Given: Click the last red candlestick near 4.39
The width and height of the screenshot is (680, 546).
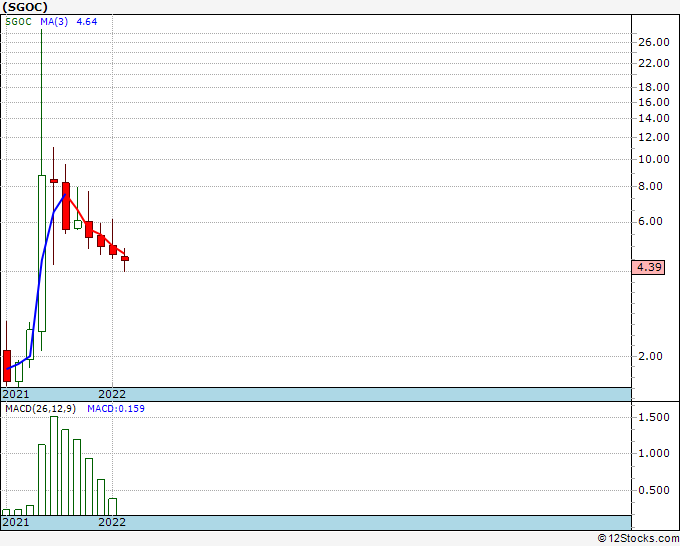Looking at the screenshot, I should coord(125,258).
